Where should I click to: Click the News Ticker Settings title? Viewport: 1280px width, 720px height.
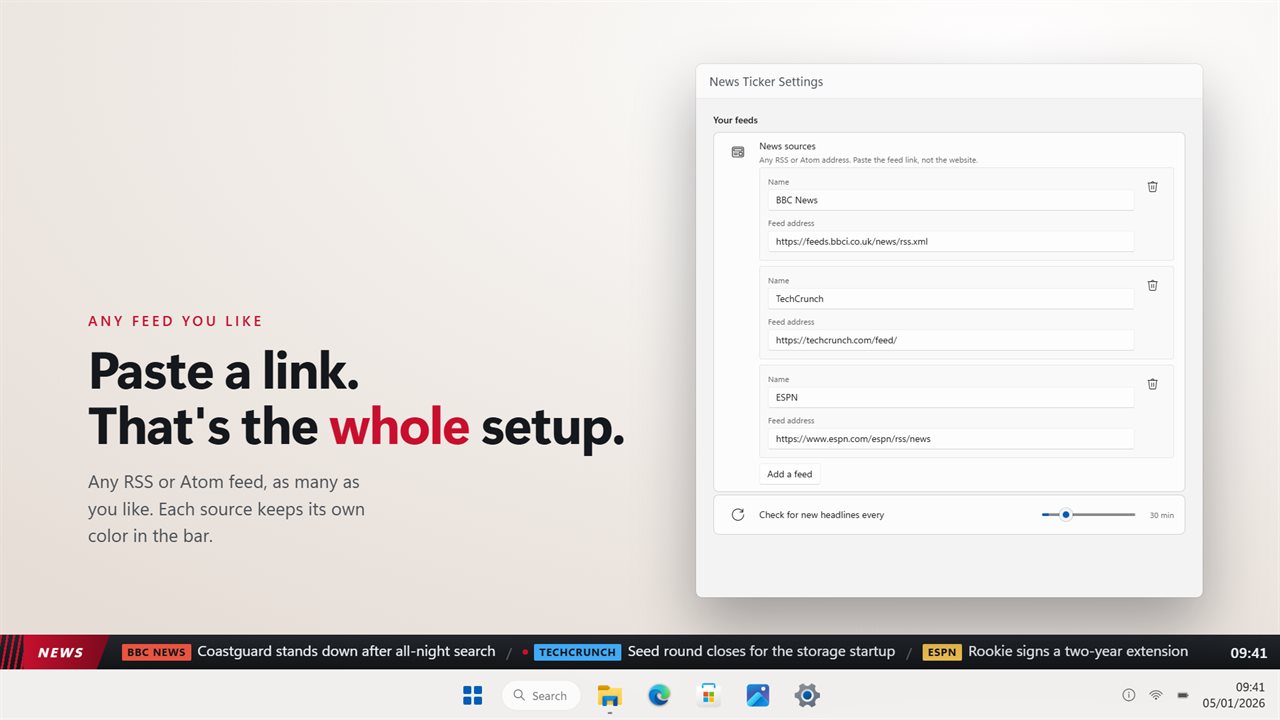coord(766,82)
